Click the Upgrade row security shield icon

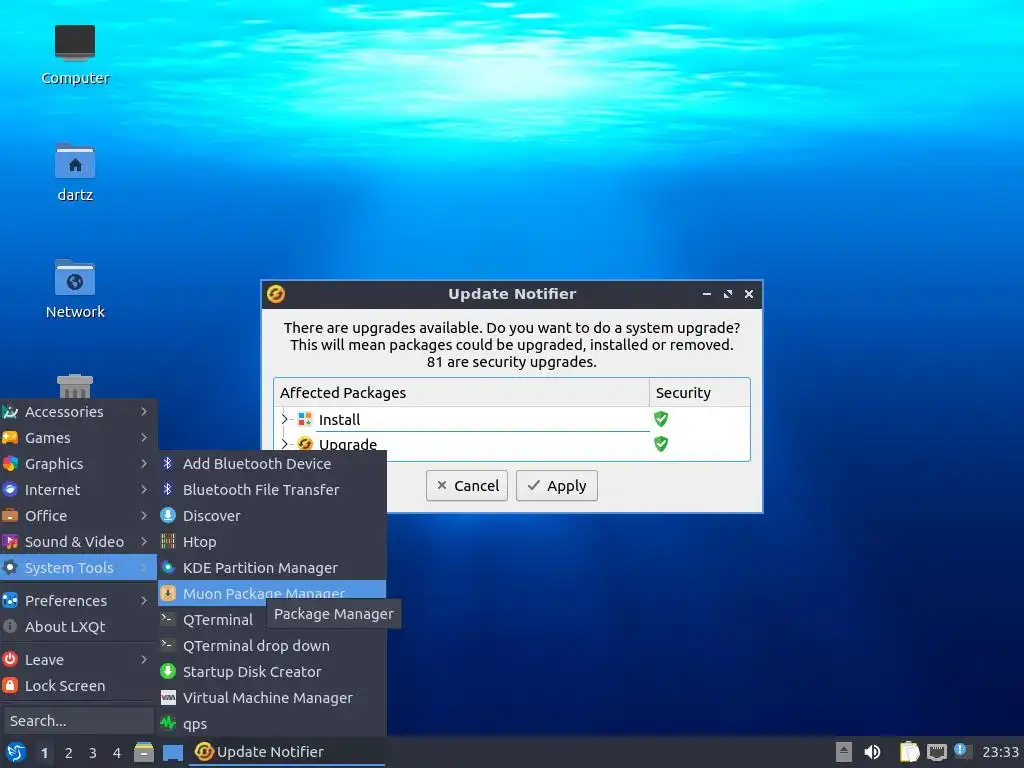point(661,444)
